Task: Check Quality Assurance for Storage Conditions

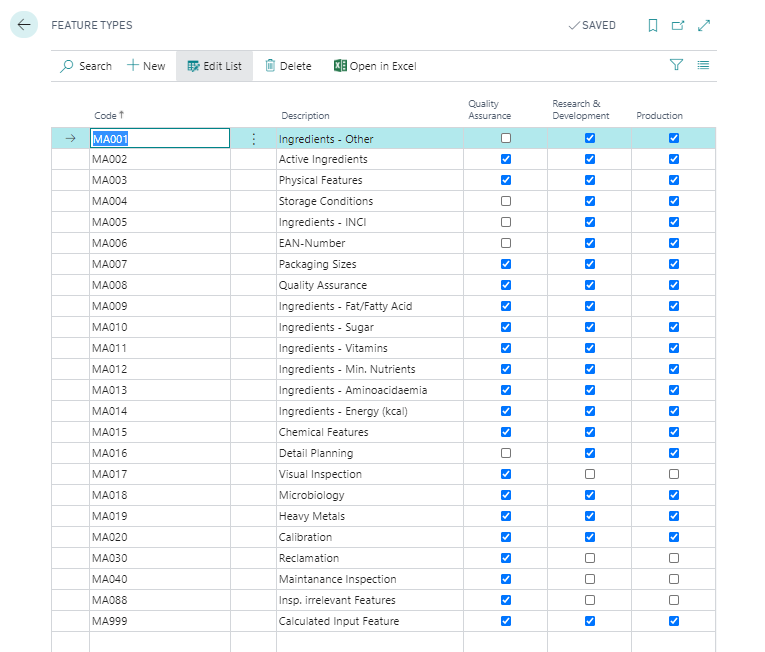Action: (506, 201)
